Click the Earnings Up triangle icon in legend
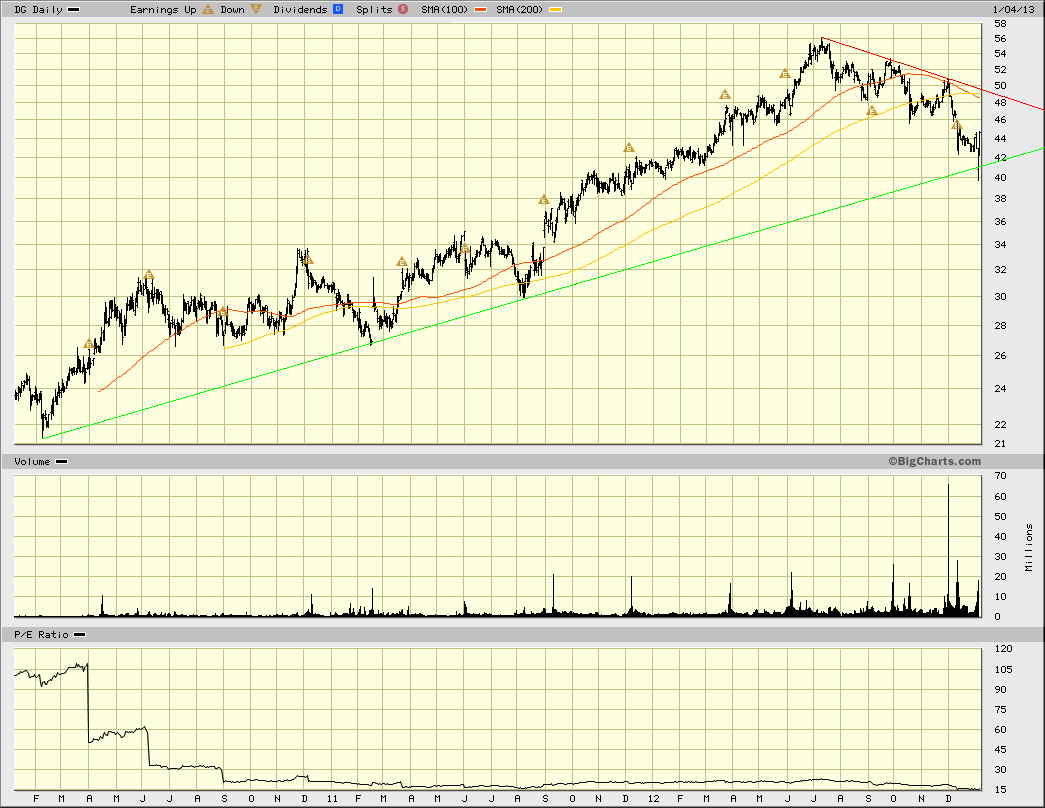 [x=208, y=9]
